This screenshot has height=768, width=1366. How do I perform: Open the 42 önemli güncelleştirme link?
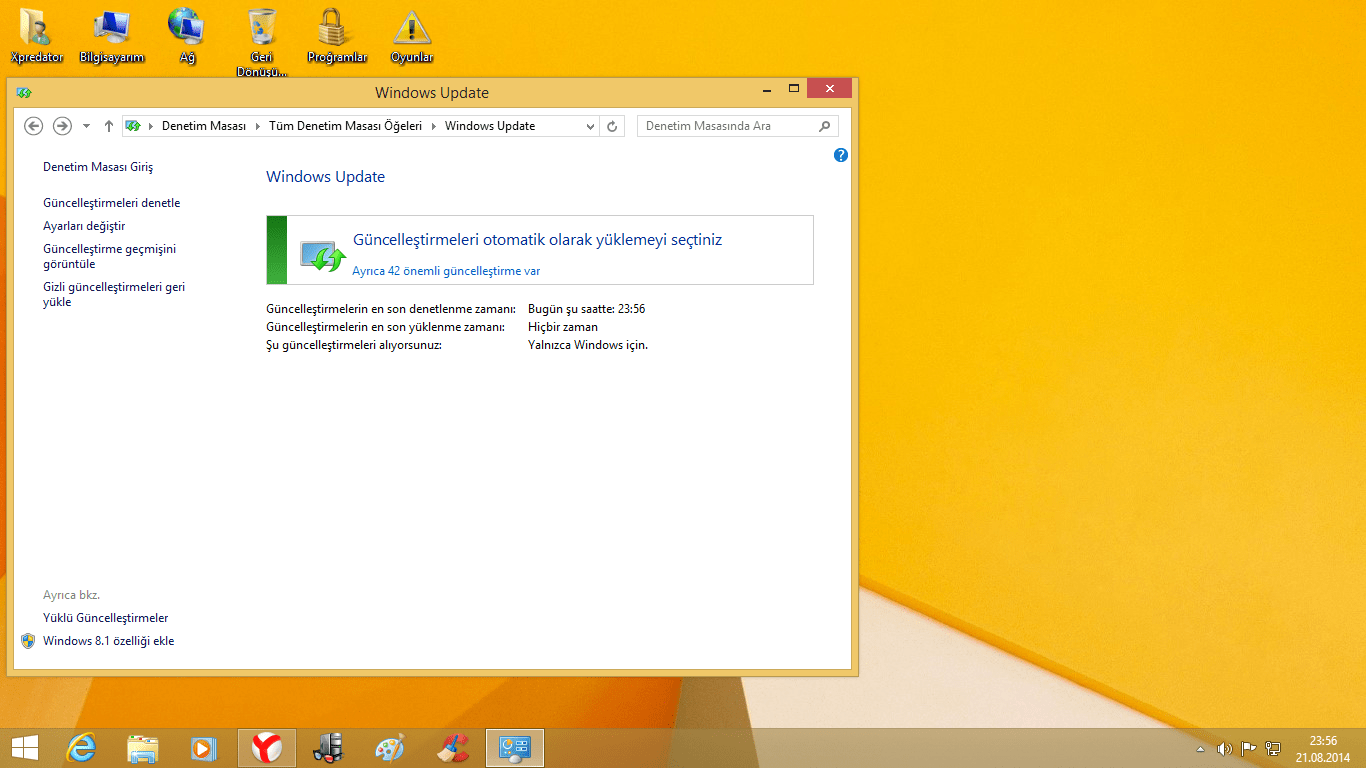coord(446,271)
